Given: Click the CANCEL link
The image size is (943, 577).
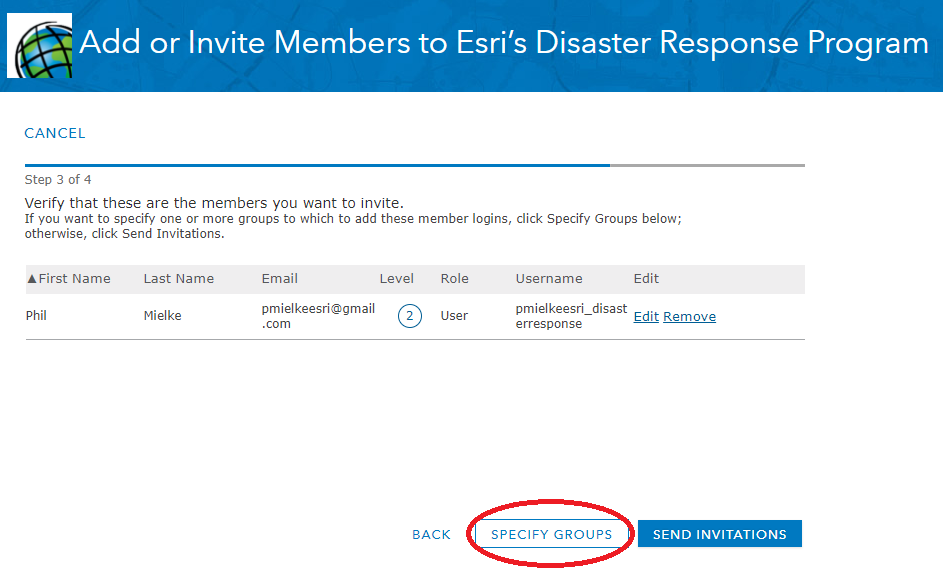Looking at the screenshot, I should [55, 133].
